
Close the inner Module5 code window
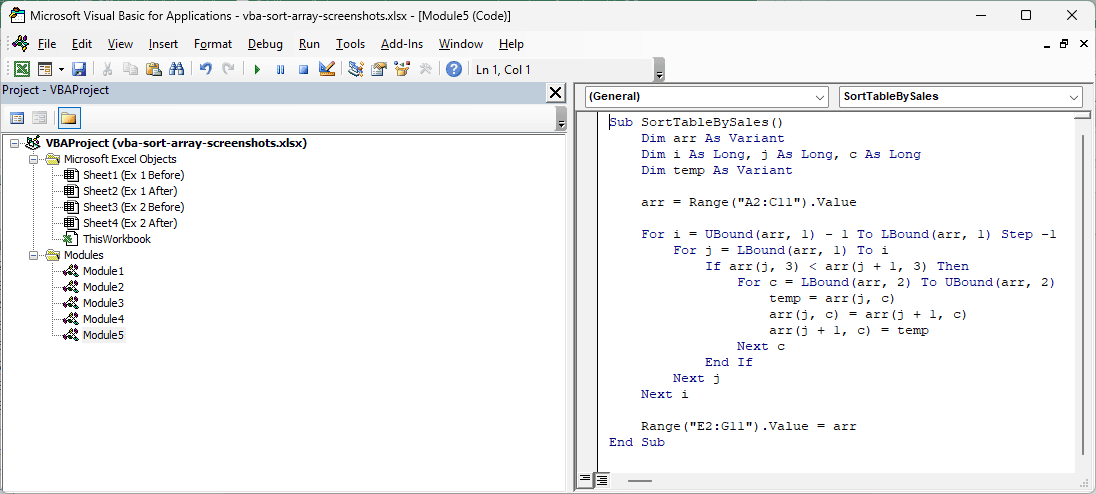click(x=1083, y=43)
